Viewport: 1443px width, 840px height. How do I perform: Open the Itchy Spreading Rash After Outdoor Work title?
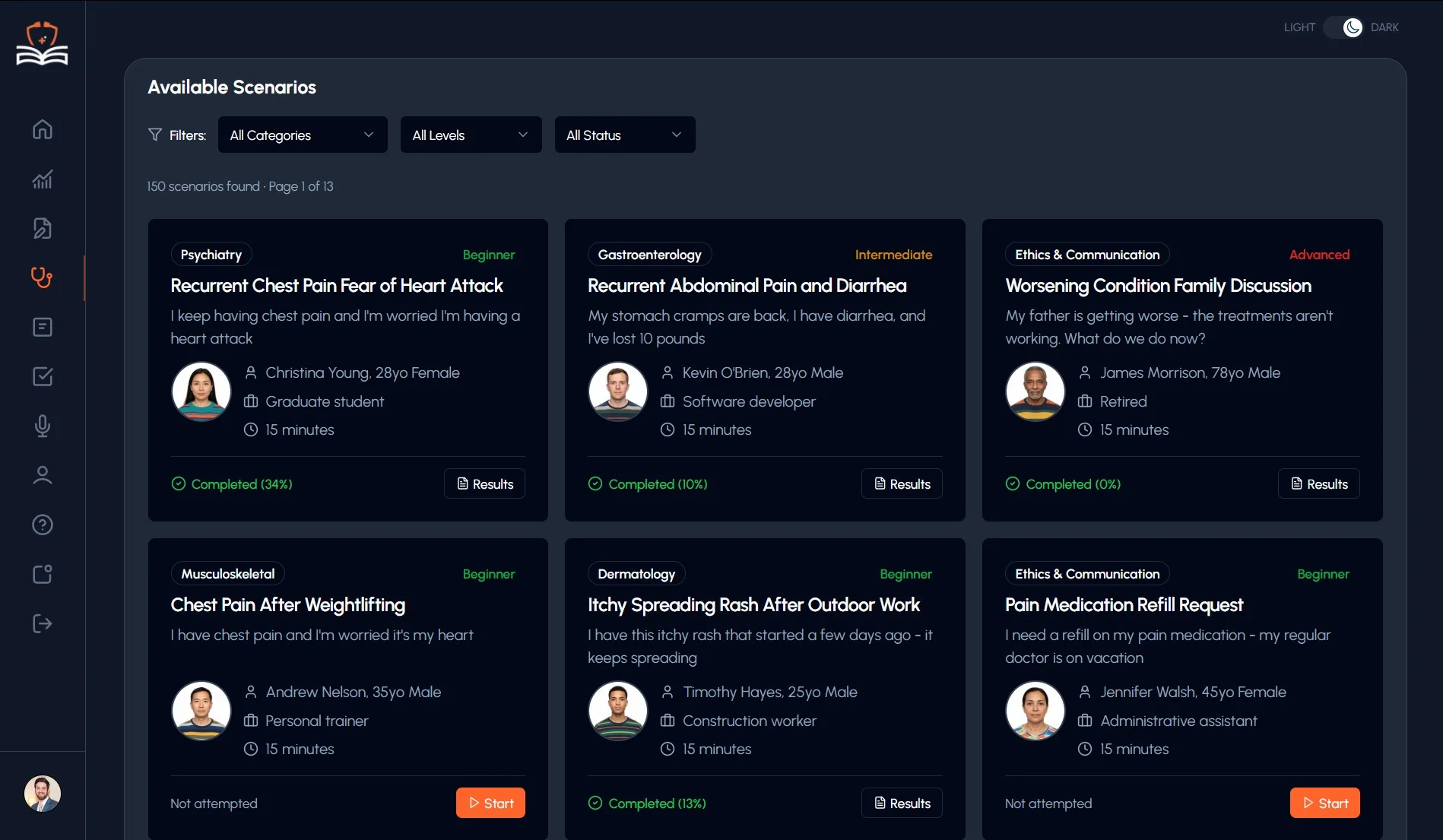pos(753,605)
